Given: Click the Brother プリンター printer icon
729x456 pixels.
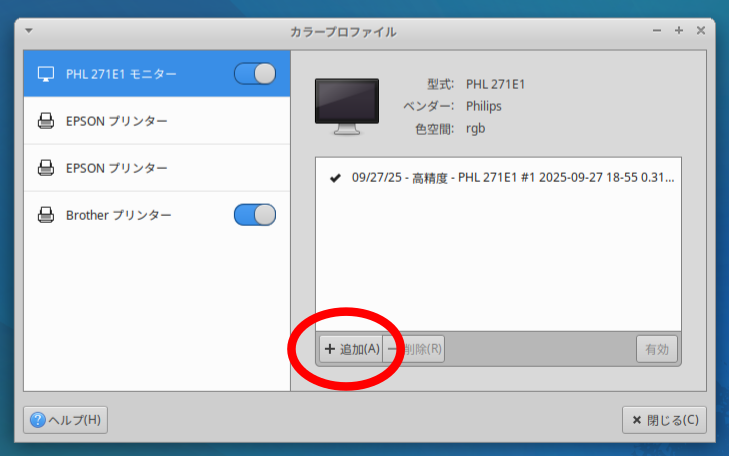Looking at the screenshot, I should tap(45, 215).
